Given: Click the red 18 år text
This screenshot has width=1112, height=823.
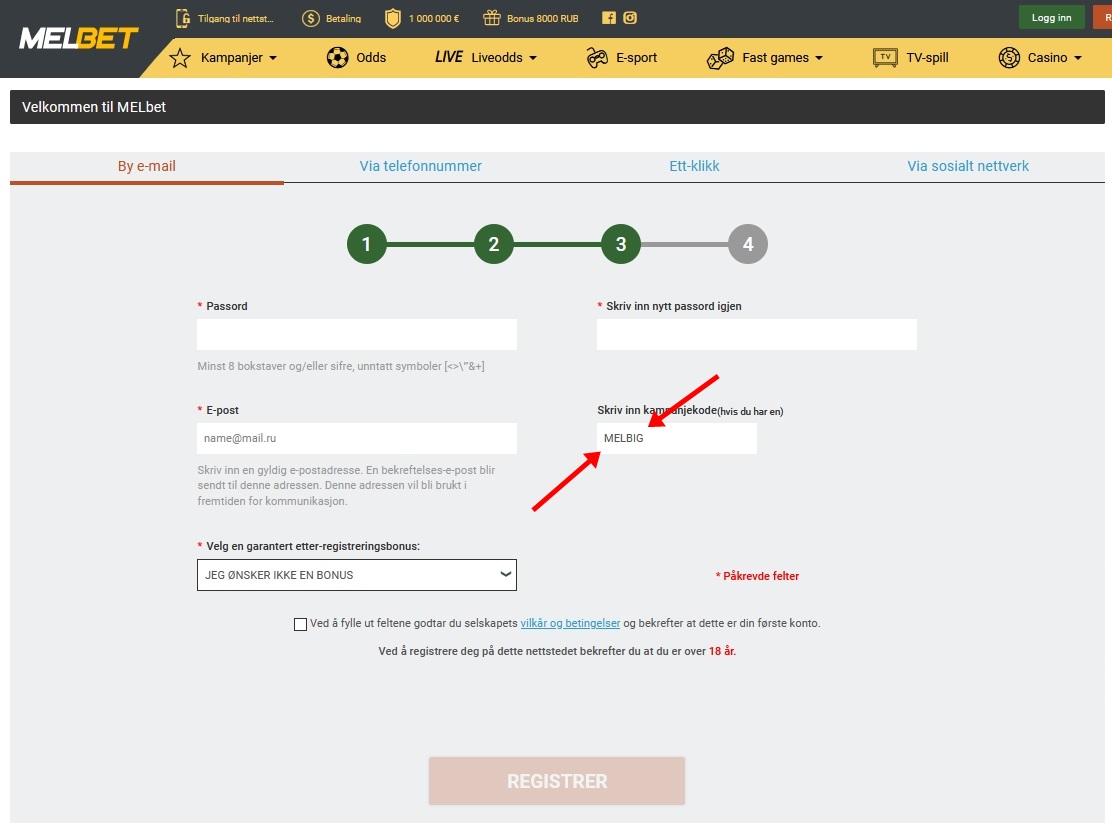Looking at the screenshot, I should [722, 651].
